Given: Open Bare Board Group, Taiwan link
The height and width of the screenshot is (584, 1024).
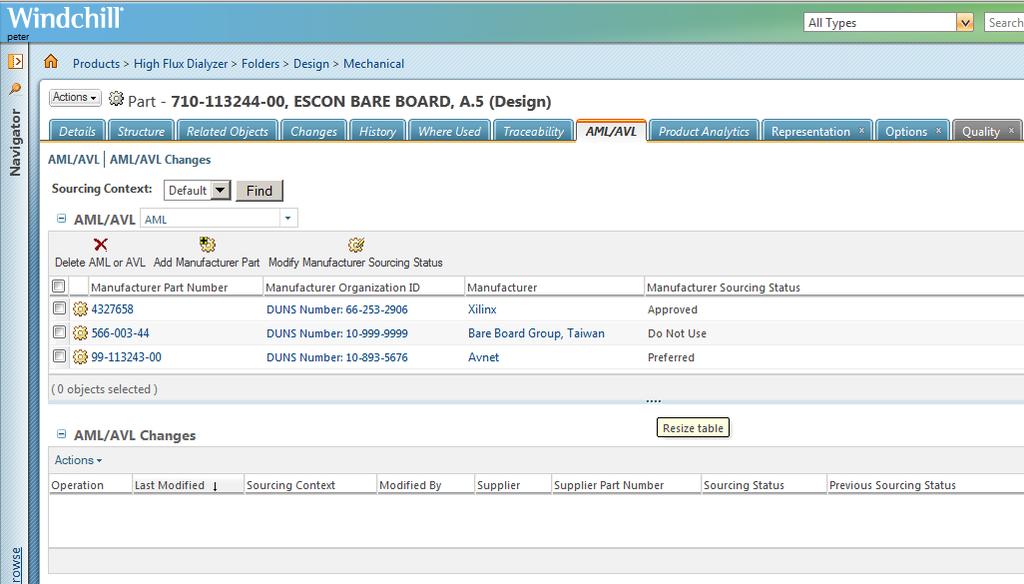Looking at the screenshot, I should tap(536, 333).
